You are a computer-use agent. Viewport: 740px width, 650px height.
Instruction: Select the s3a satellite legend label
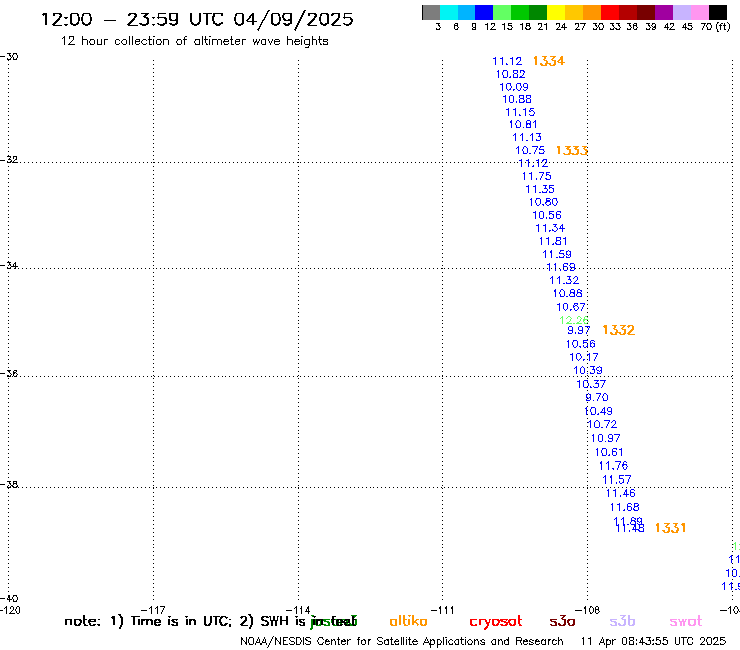pyautogui.click(x=562, y=622)
